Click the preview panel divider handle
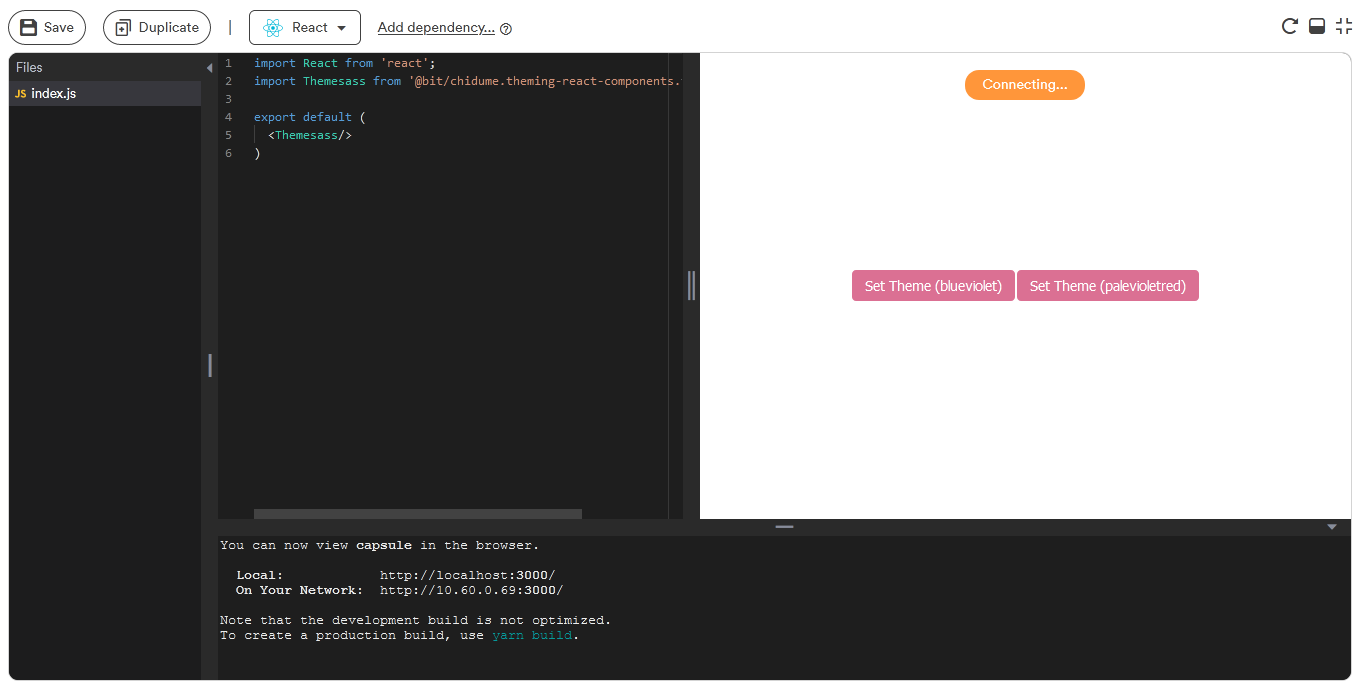Screen dimensions: 1362x688 pyautogui.click(x=690, y=285)
